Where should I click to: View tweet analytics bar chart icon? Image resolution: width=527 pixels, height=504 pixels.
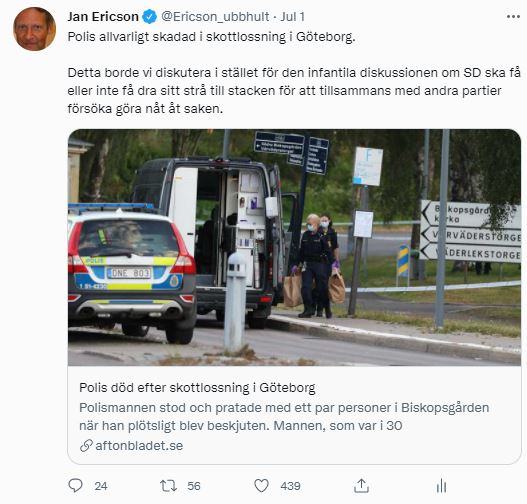click(441, 486)
